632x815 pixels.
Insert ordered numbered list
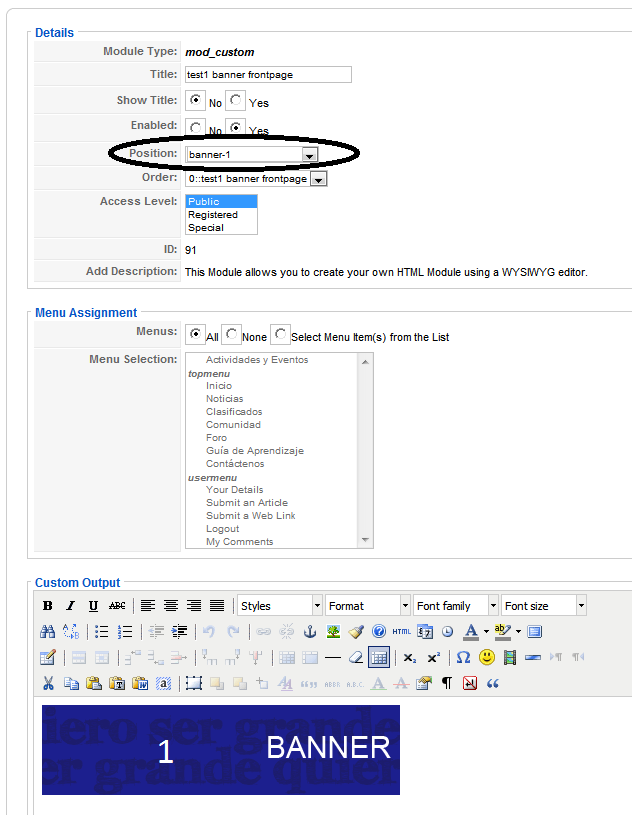point(125,632)
